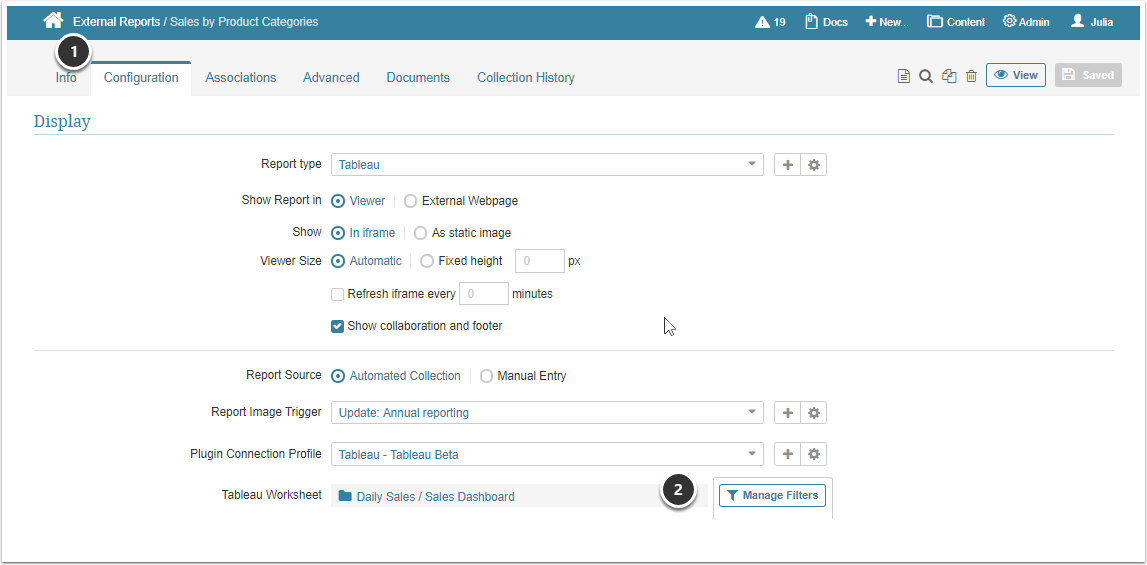Open the Collection History tab
The height and width of the screenshot is (565, 1147).
tap(526, 78)
